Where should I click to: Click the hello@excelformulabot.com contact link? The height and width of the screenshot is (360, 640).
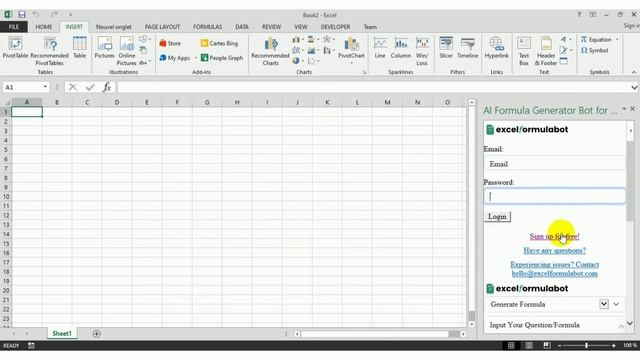click(x=555, y=273)
